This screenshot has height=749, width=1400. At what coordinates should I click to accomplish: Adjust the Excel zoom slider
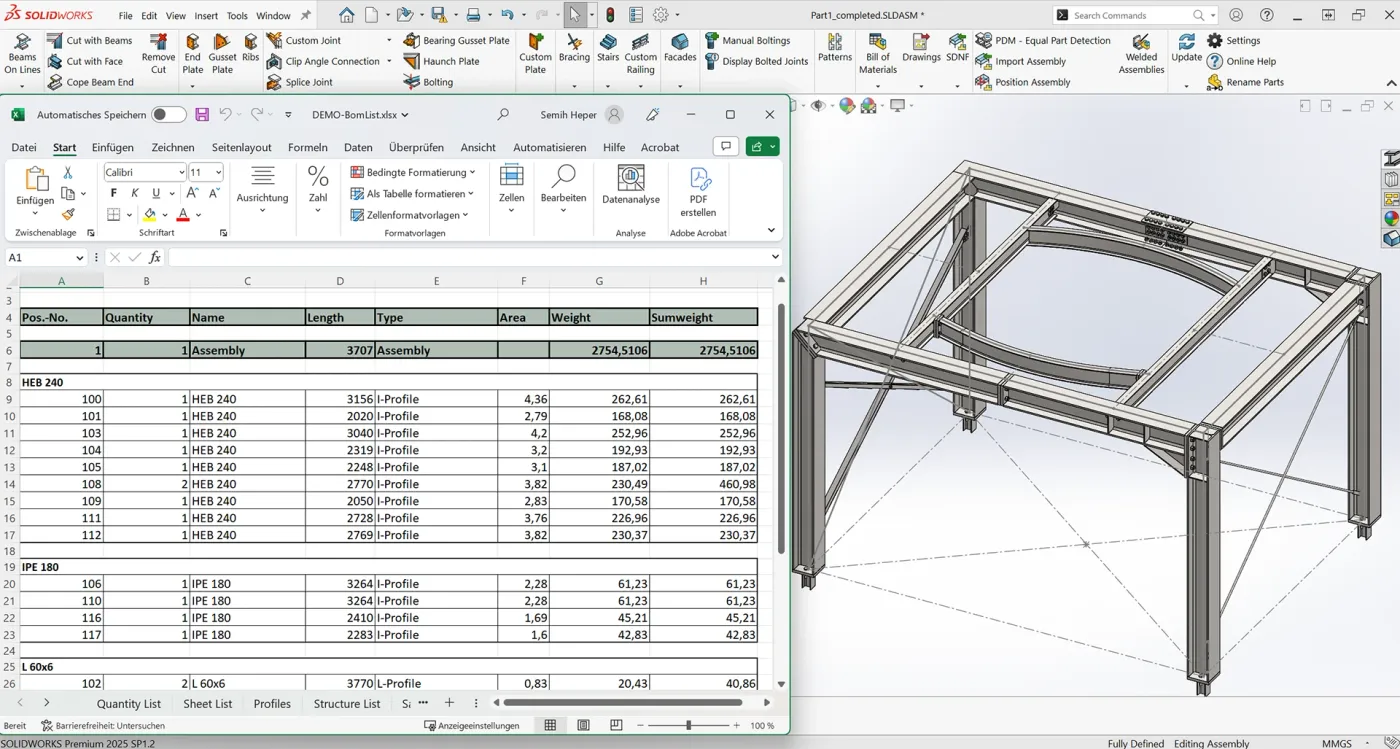(x=688, y=725)
